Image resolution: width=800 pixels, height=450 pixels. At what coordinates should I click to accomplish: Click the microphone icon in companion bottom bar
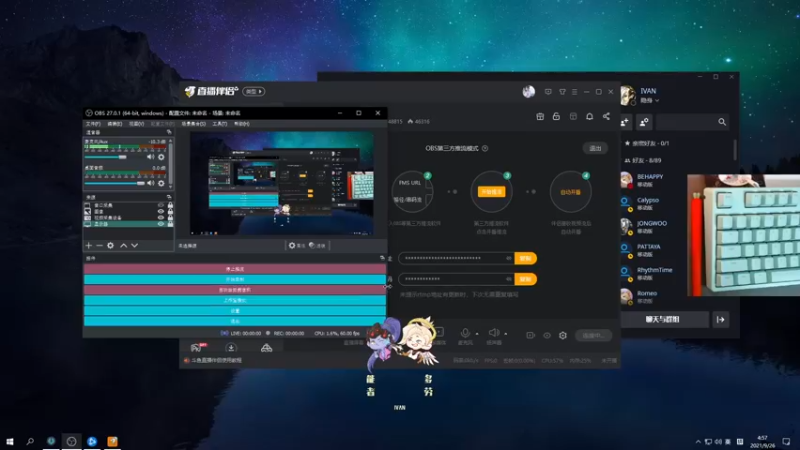[465, 333]
